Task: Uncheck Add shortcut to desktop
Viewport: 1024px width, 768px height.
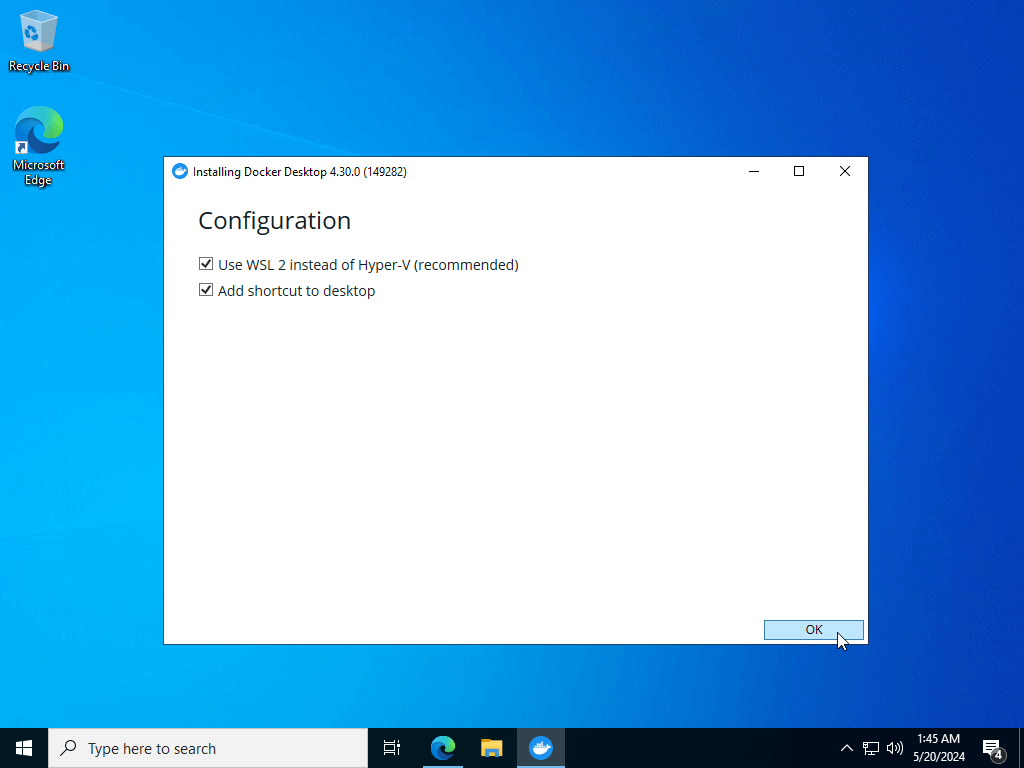Action: click(x=206, y=290)
